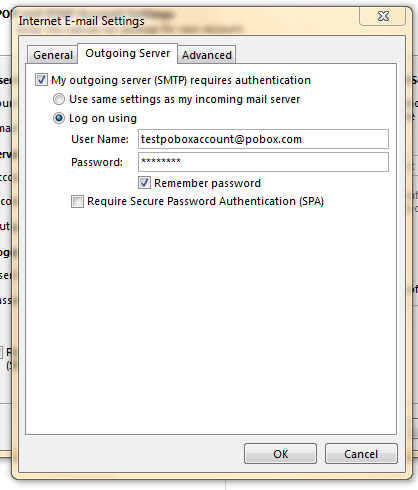Uncheck the SMTP requires authentication checkbox
Image resolution: width=418 pixels, height=490 pixels.
[x=41, y=80]
